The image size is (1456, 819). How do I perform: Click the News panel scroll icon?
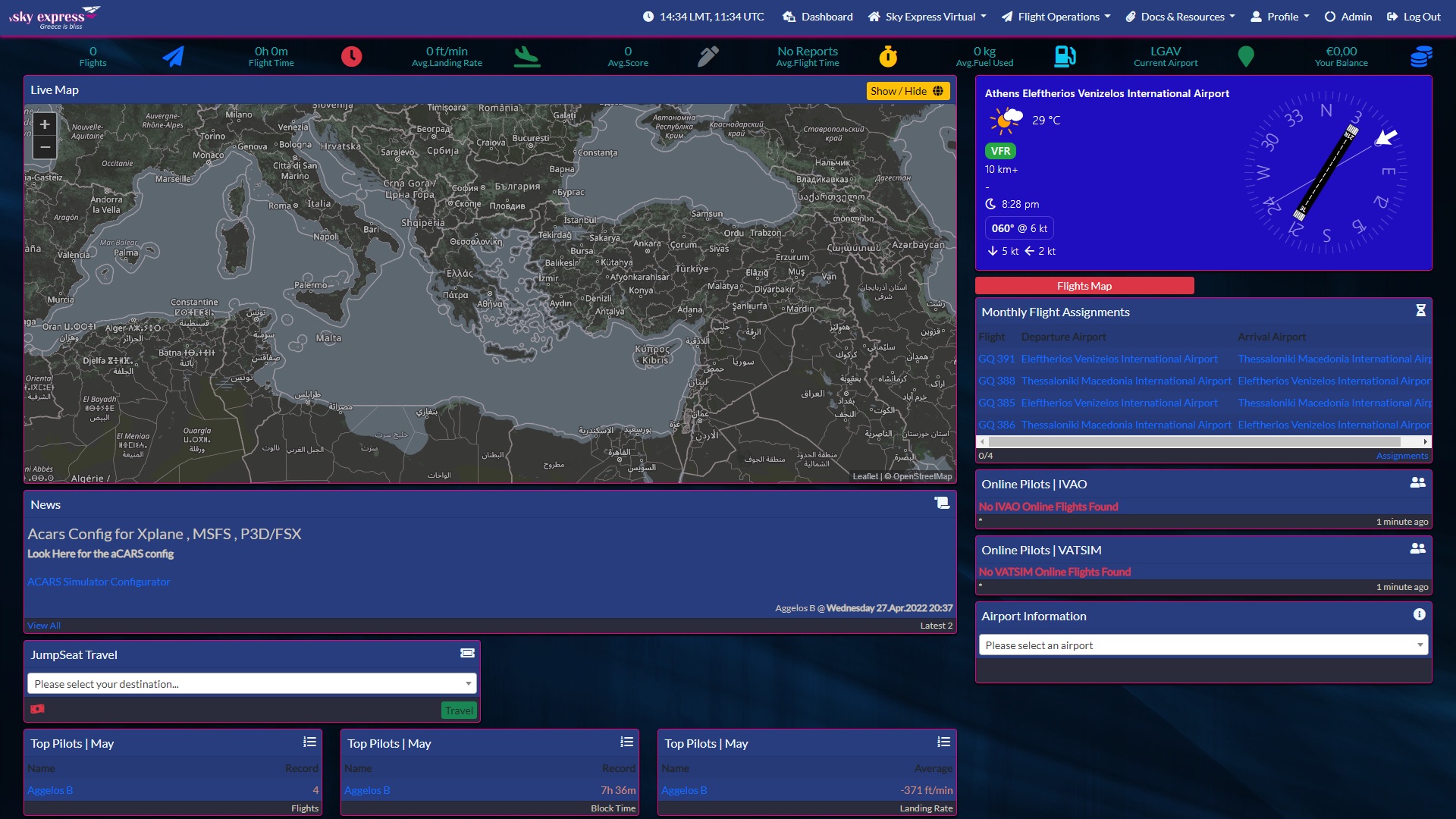[x=942, y=504]
